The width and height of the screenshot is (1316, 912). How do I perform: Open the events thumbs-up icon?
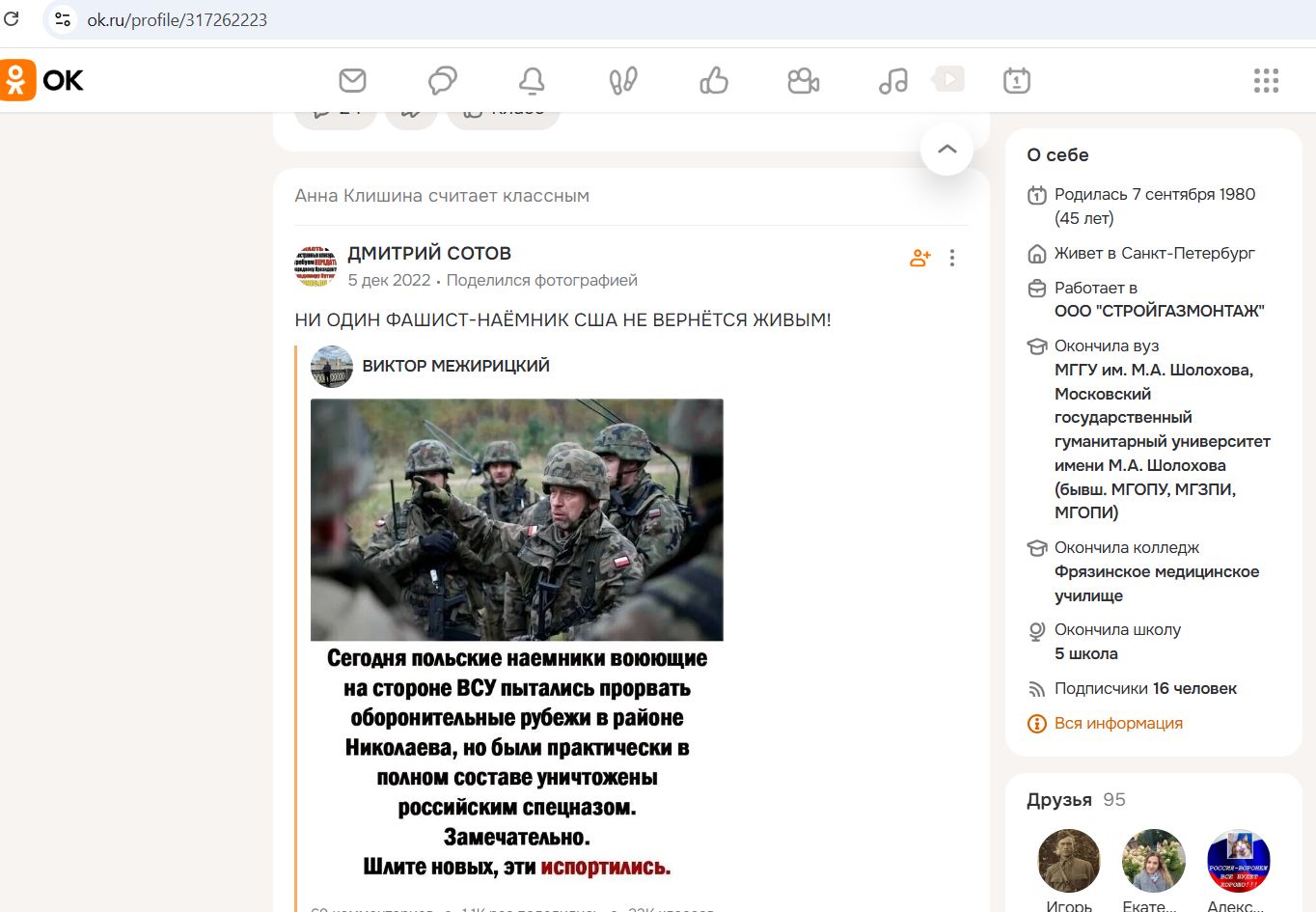tap(714, 81)
